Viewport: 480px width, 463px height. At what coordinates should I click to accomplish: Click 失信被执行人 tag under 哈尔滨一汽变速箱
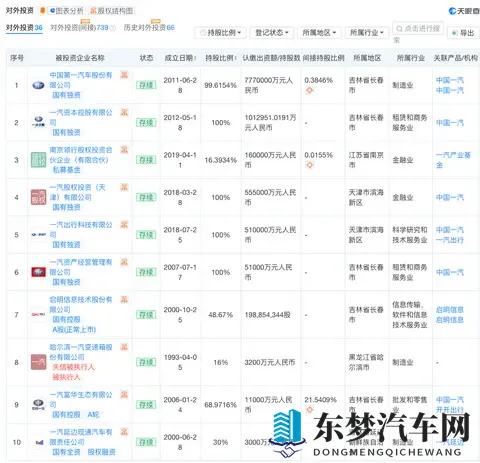pyautogui.click(x=73, y=367)
